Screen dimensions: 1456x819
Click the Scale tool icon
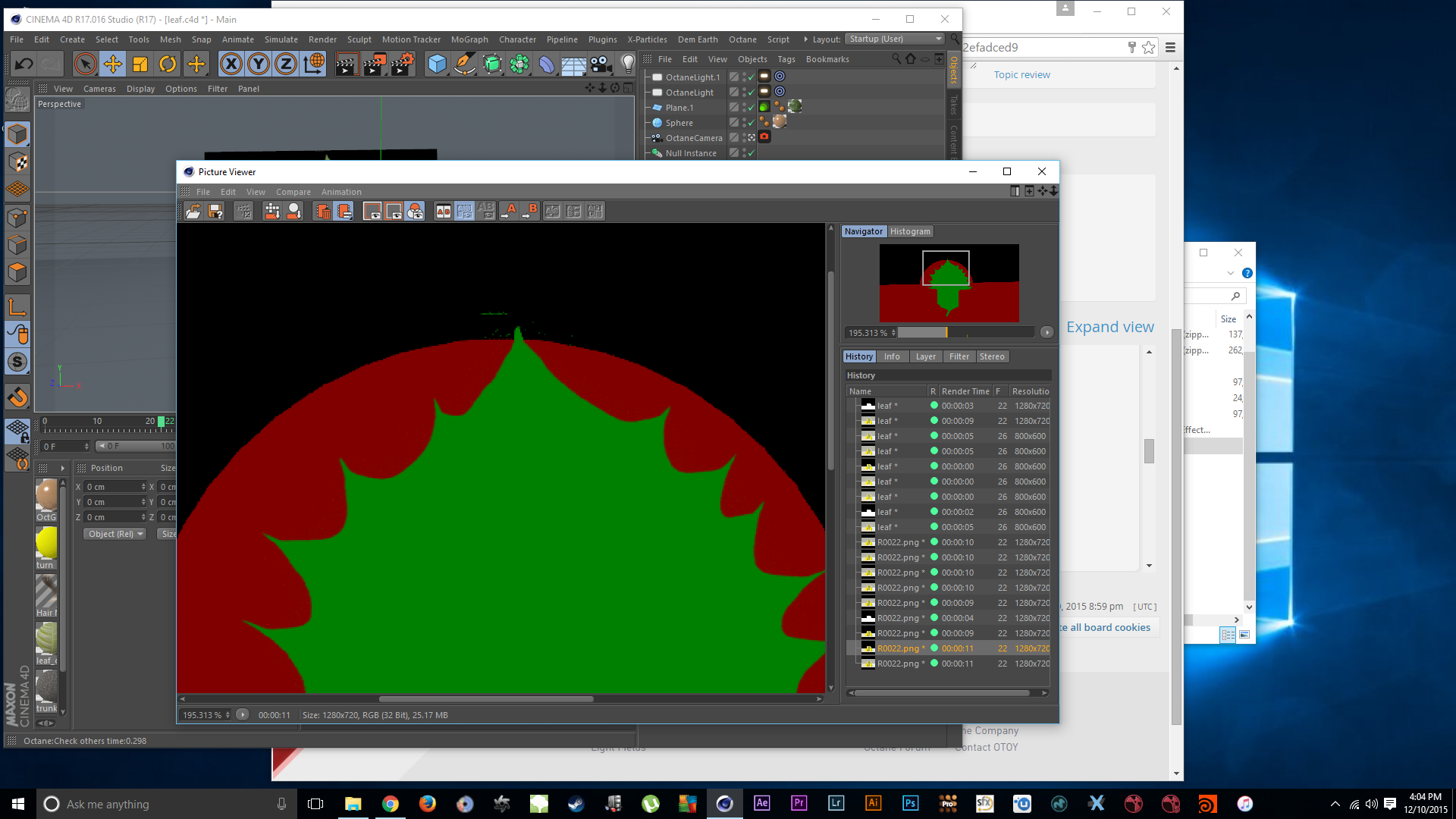pyautogui.click(x=140, y=64)
